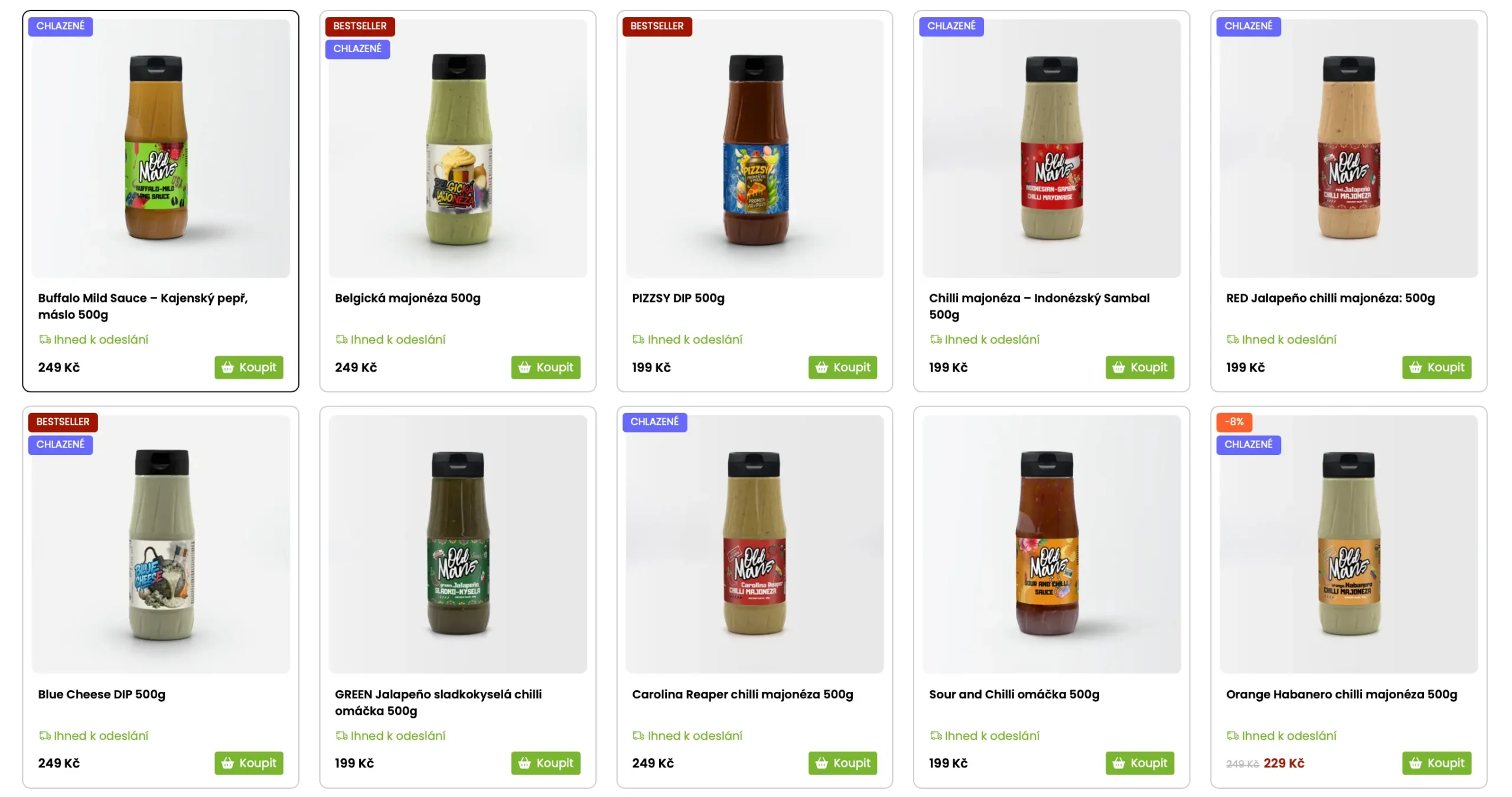
Task: Click the Blue Cheese DIP bottle image
Action: 161,545
